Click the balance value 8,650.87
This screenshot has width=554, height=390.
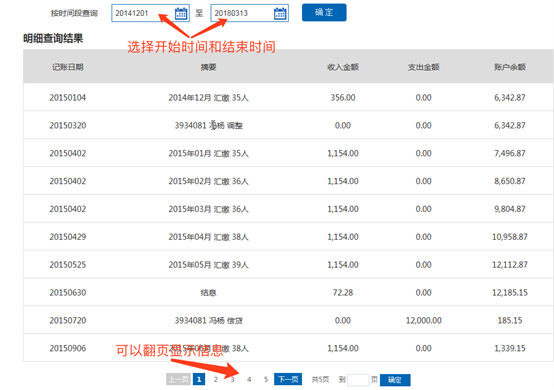click(x=510, y=181)
